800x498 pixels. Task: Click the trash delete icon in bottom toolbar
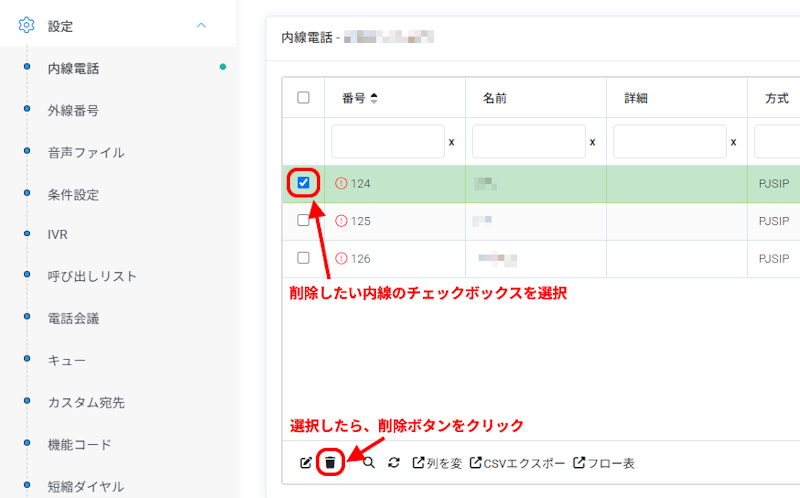point(330,463)
